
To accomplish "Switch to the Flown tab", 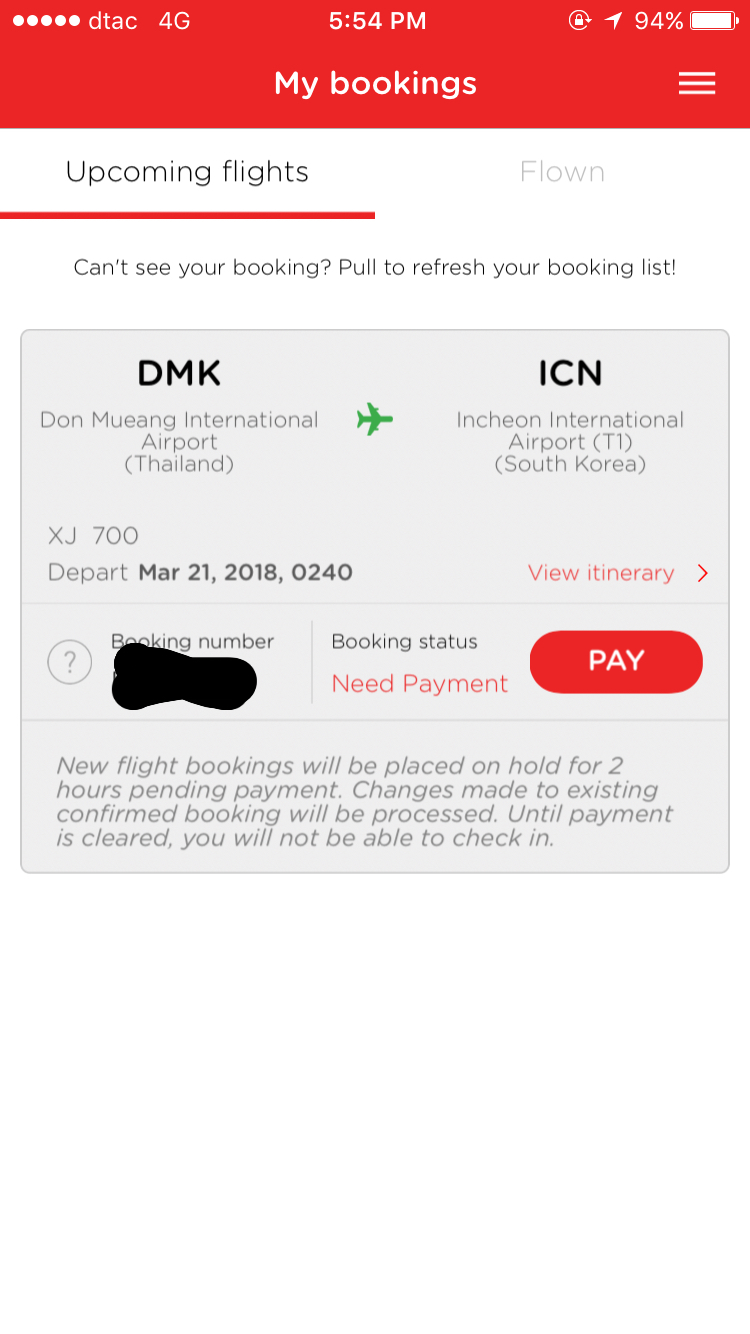I will [562, 172].
